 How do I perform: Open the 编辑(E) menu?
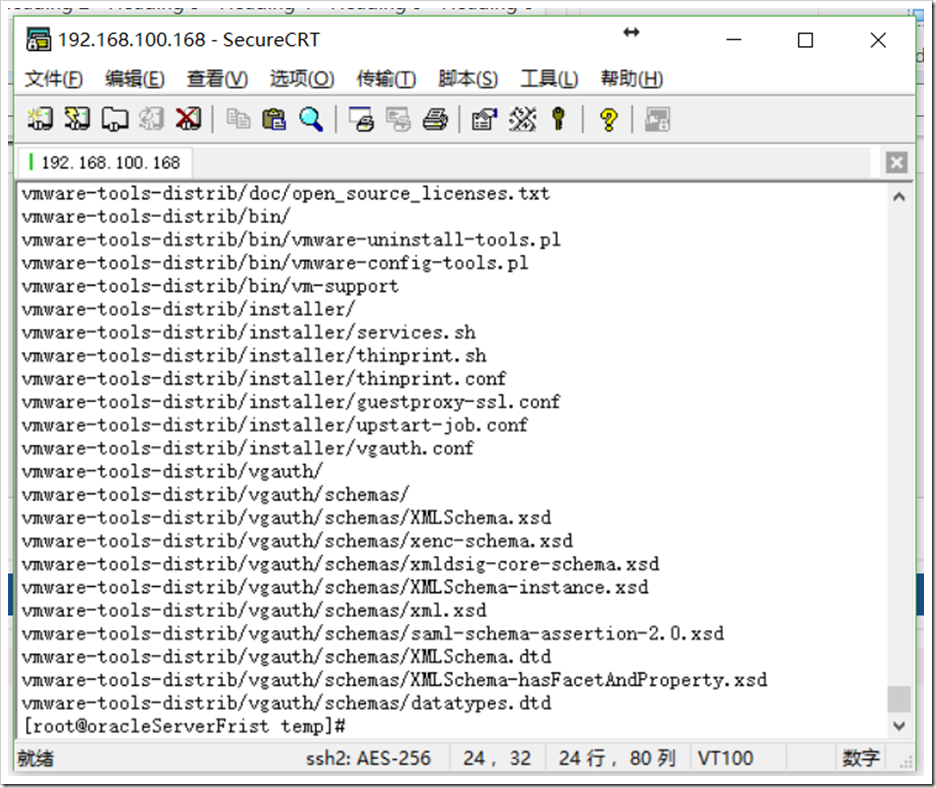(x=134, y=79)
